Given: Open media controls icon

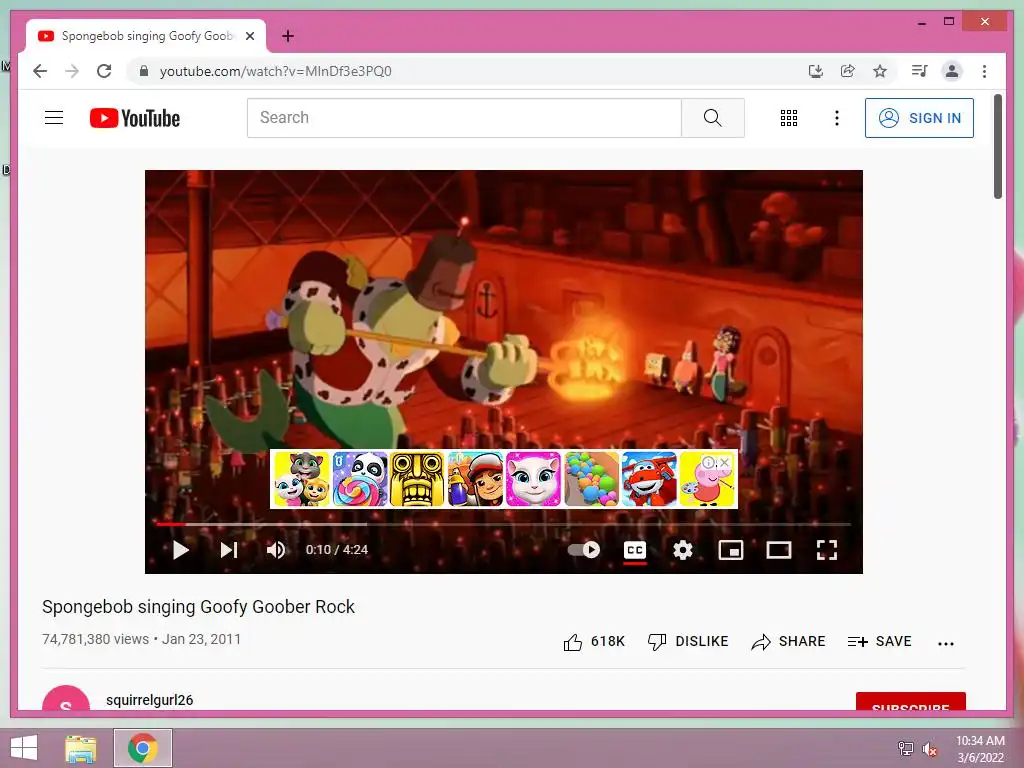Looking at the screenshot, I should (920, 71).
